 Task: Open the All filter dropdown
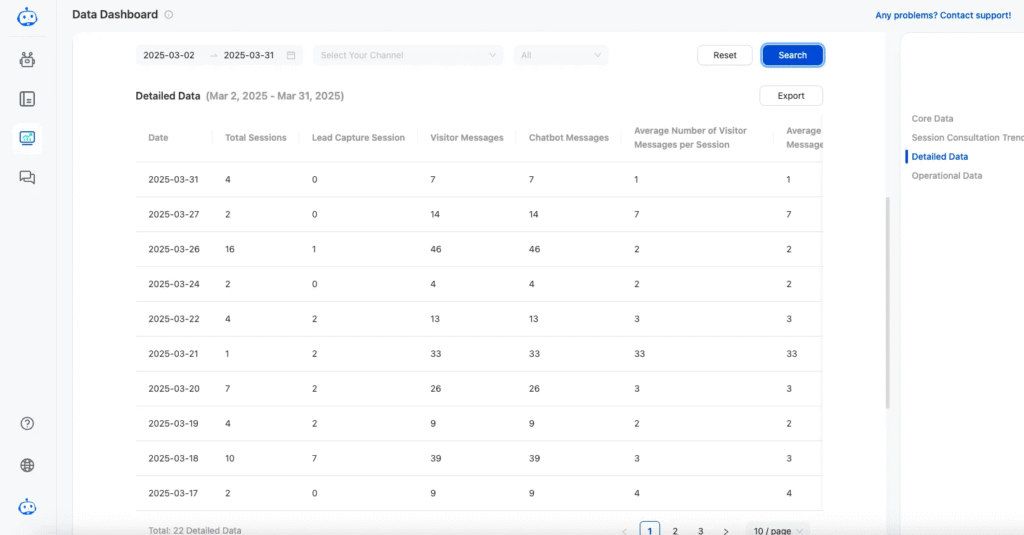561,56
